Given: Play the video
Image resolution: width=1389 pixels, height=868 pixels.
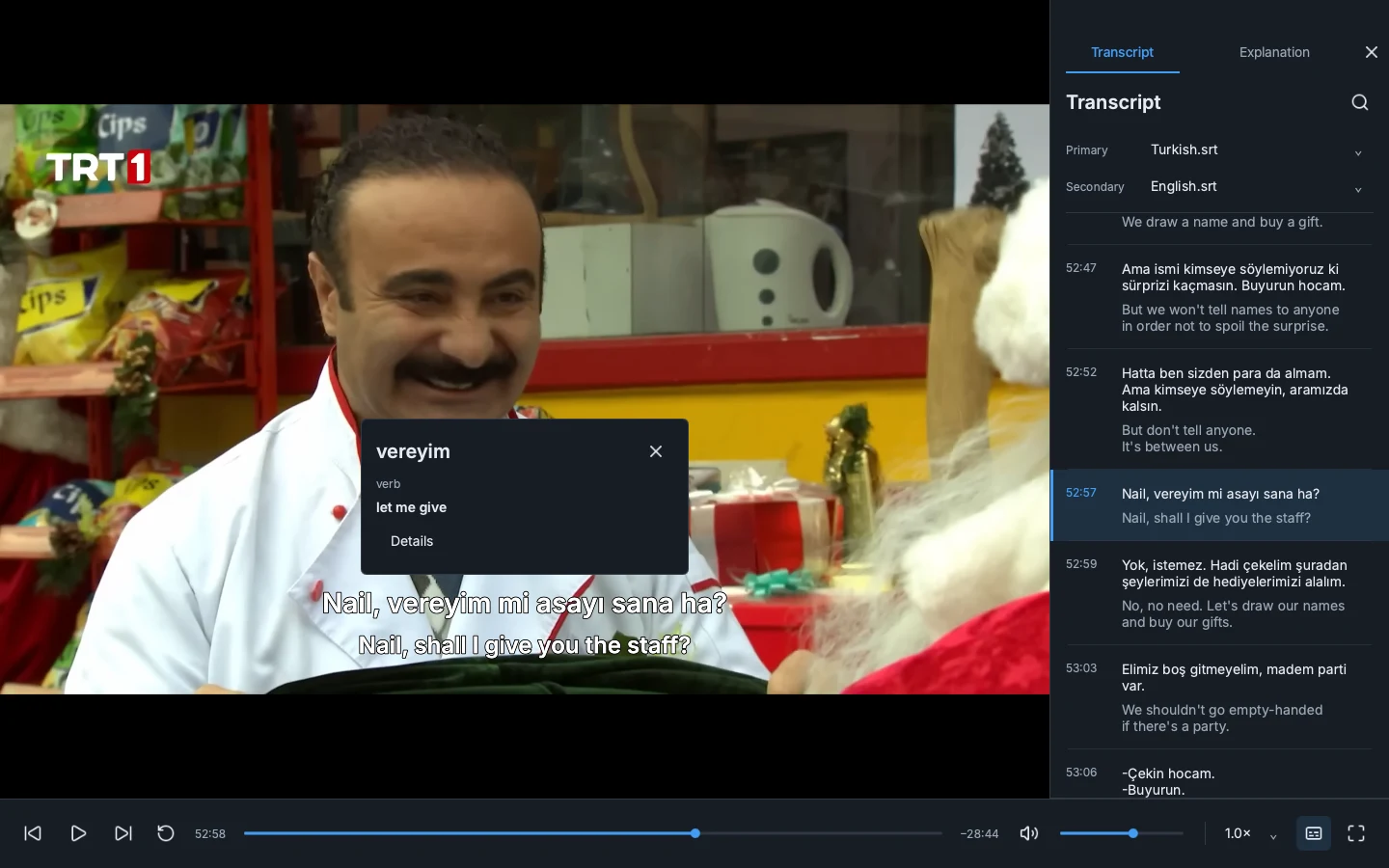Looking at the screenshot, I should tap(79, 833).
